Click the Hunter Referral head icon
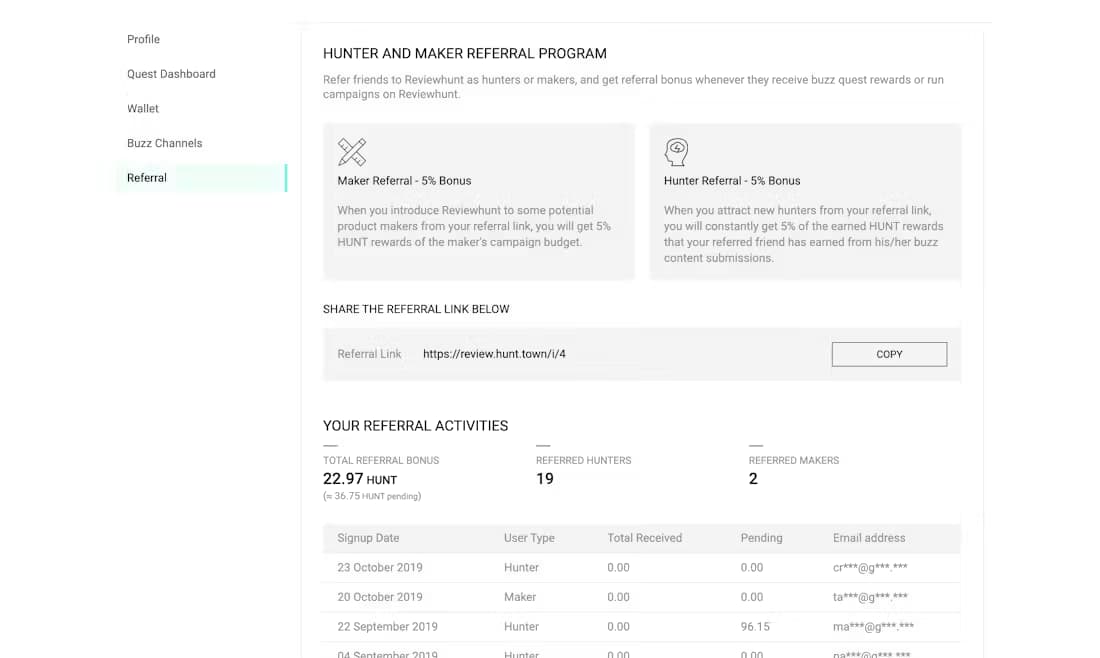The height and width of the screenshot is (658, 1100). [x=676, y=152]
